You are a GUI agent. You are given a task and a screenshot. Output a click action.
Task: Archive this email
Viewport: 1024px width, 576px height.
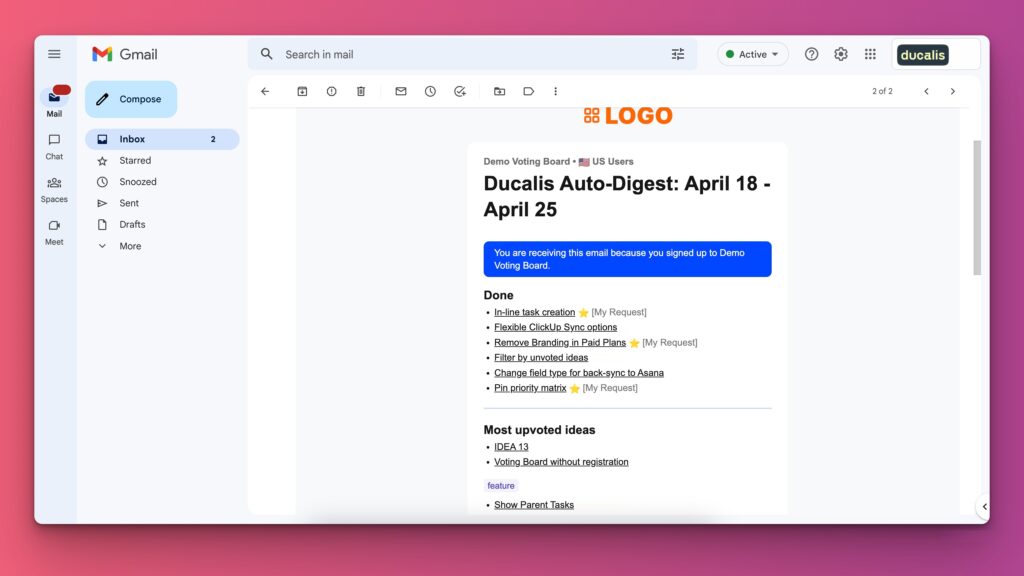[302, 91]
